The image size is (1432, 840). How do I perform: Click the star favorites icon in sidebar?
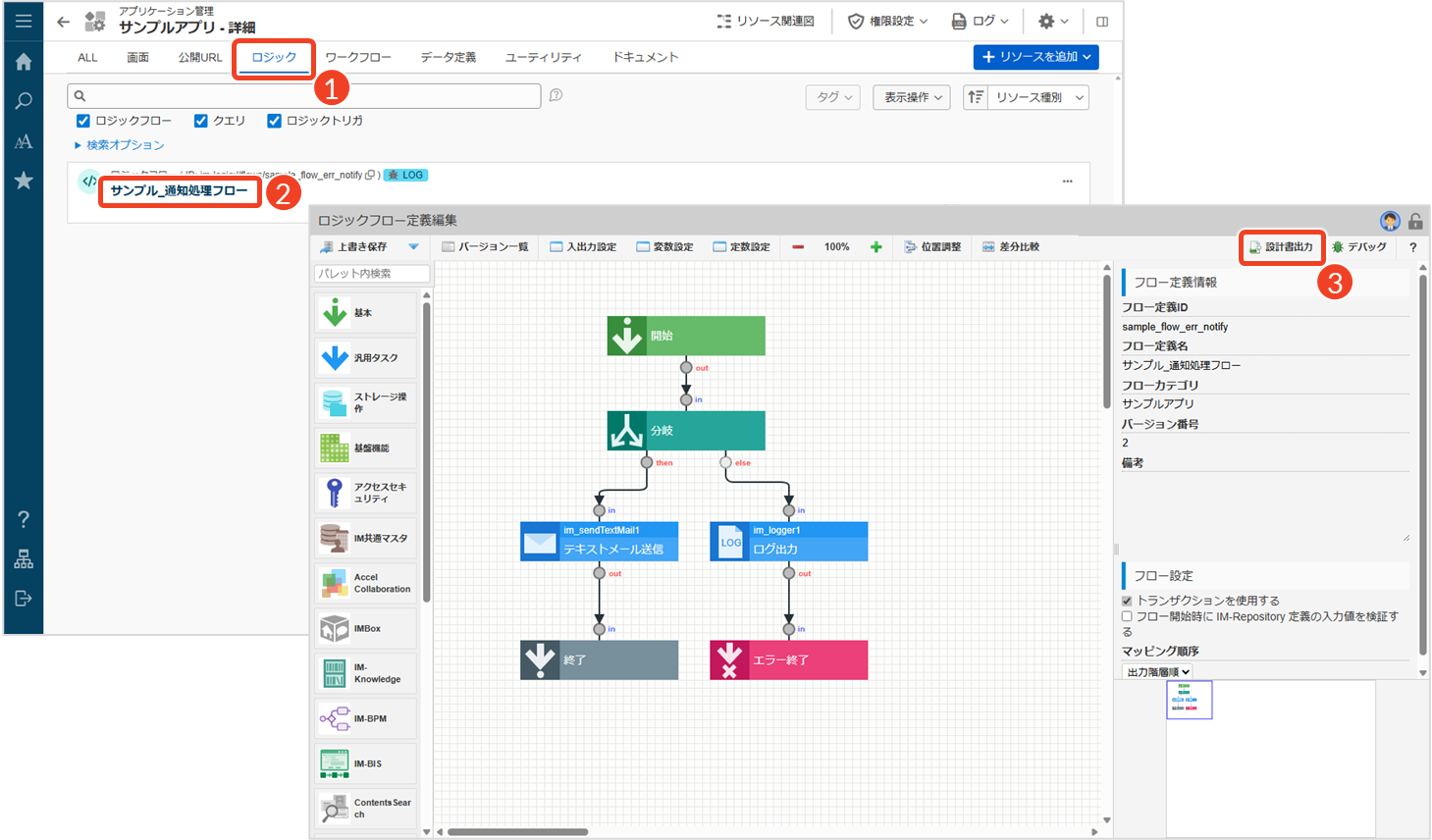pos(24,181)
